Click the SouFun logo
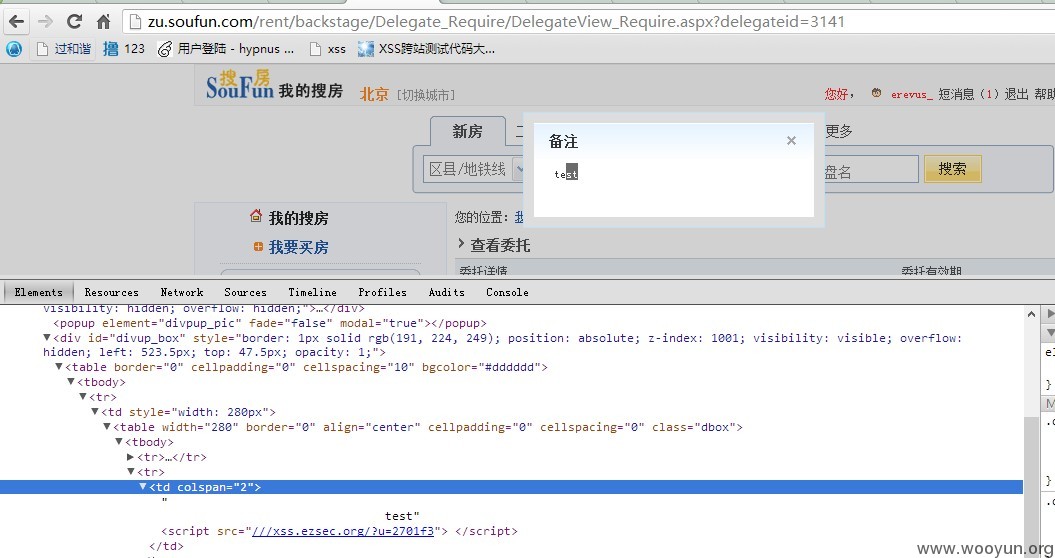 pyautogui.click(x=240, y=83)
